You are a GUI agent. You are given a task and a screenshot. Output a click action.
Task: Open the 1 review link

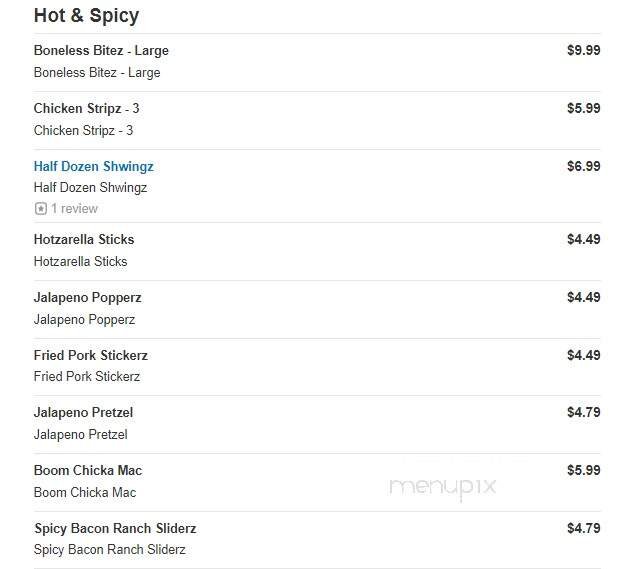point(74,209)
